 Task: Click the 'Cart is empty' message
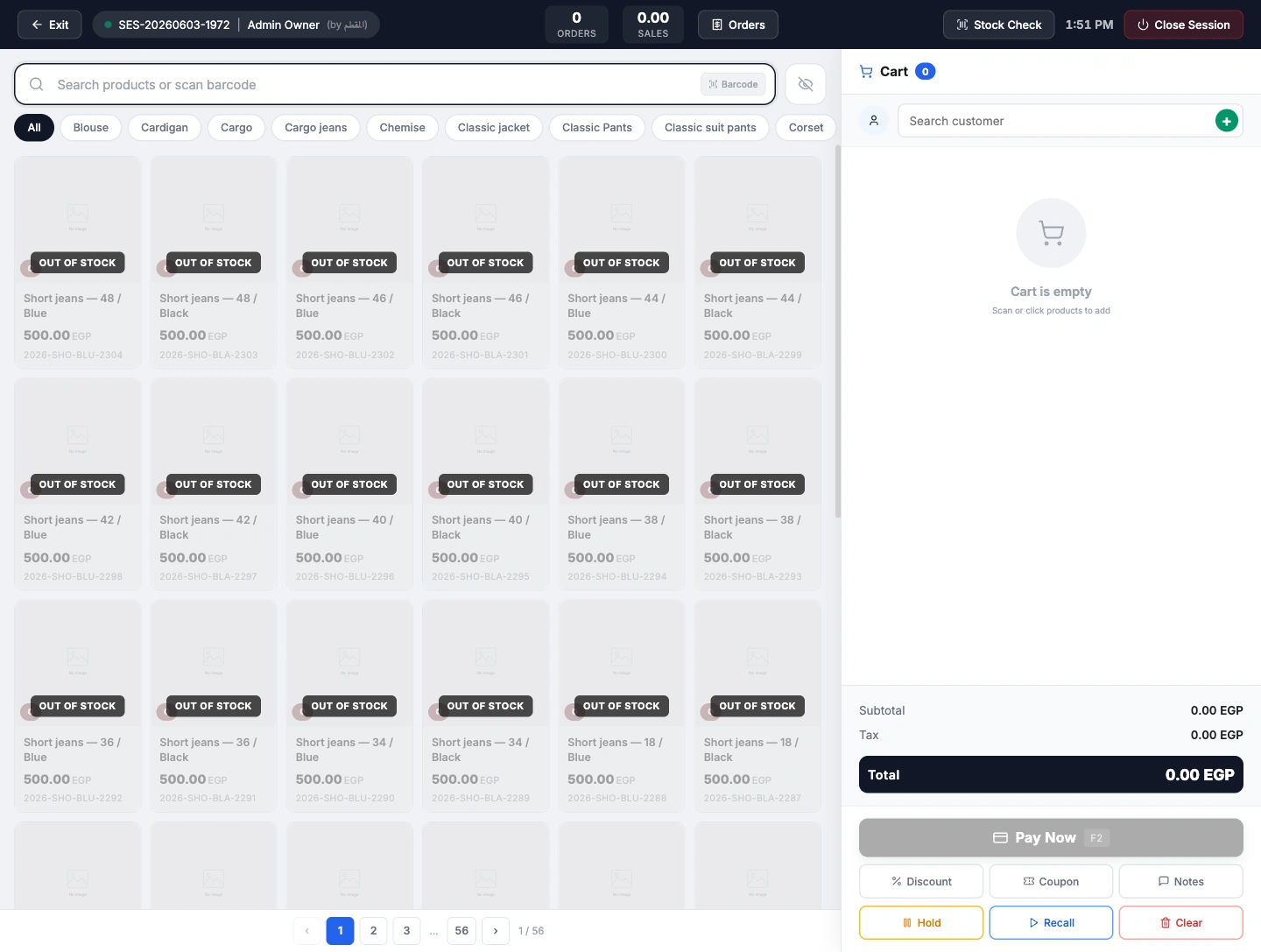coord(1051,292)
